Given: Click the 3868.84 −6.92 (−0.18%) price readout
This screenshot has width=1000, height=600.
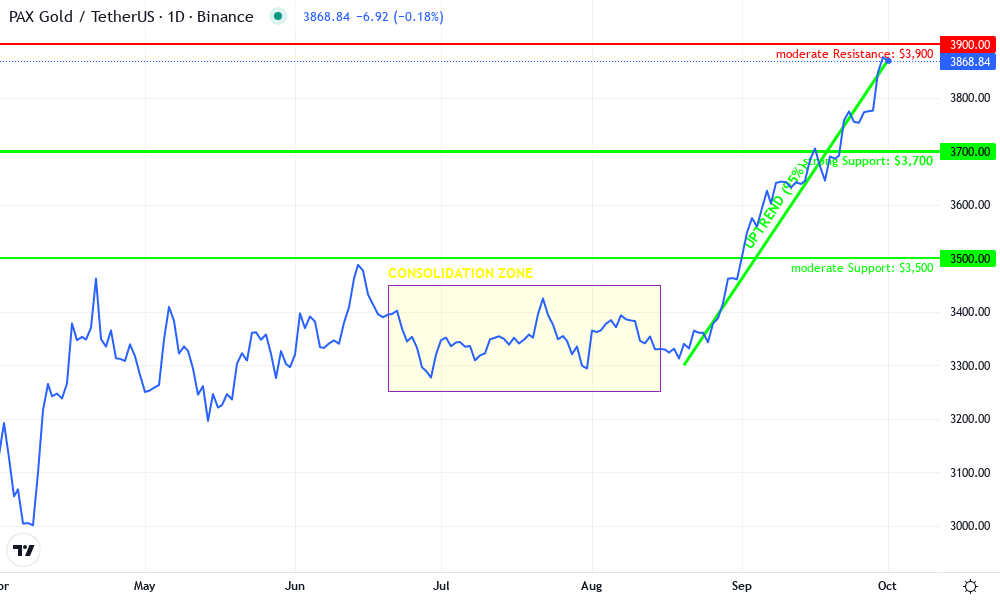Looking at the screenshot, I should click(373, 17).
